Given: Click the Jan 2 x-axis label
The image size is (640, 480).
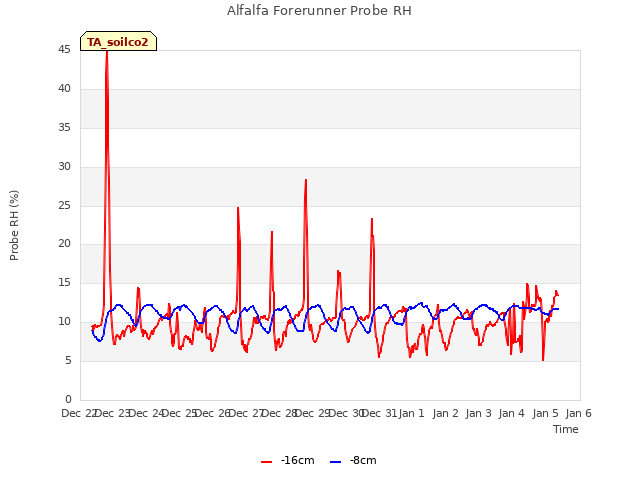Looking at the screenshot, I should tap(445, 413).
